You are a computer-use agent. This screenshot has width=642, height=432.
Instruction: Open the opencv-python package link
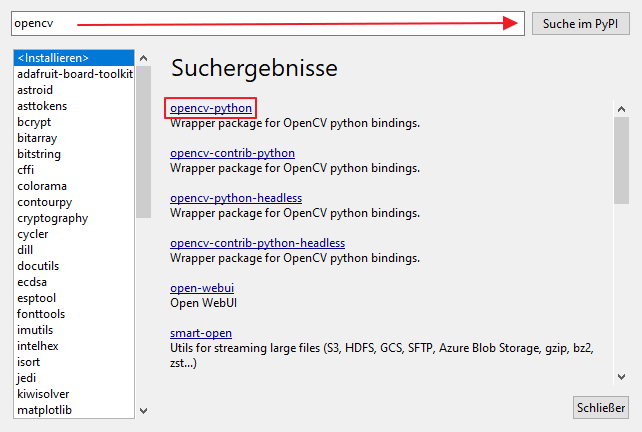point(211,108)
